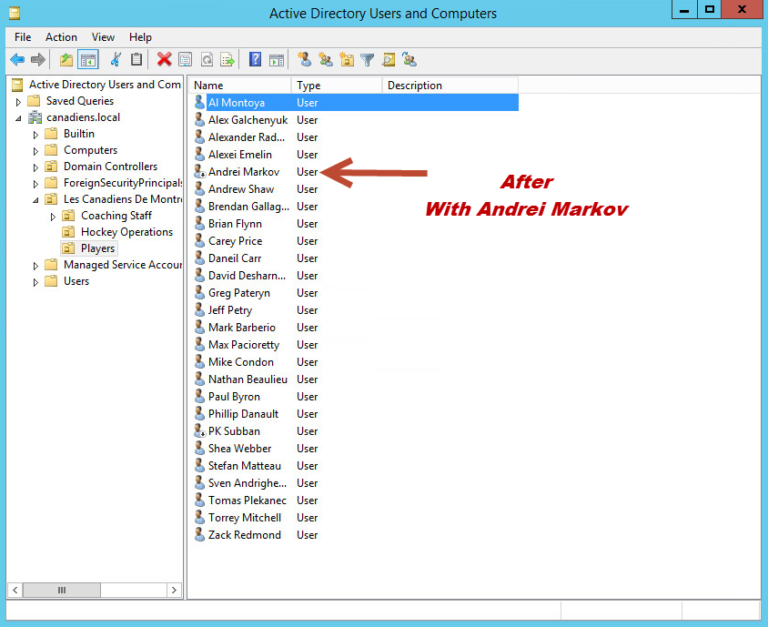
Task: Click Find objects magnifier icon
Action: 388,60
